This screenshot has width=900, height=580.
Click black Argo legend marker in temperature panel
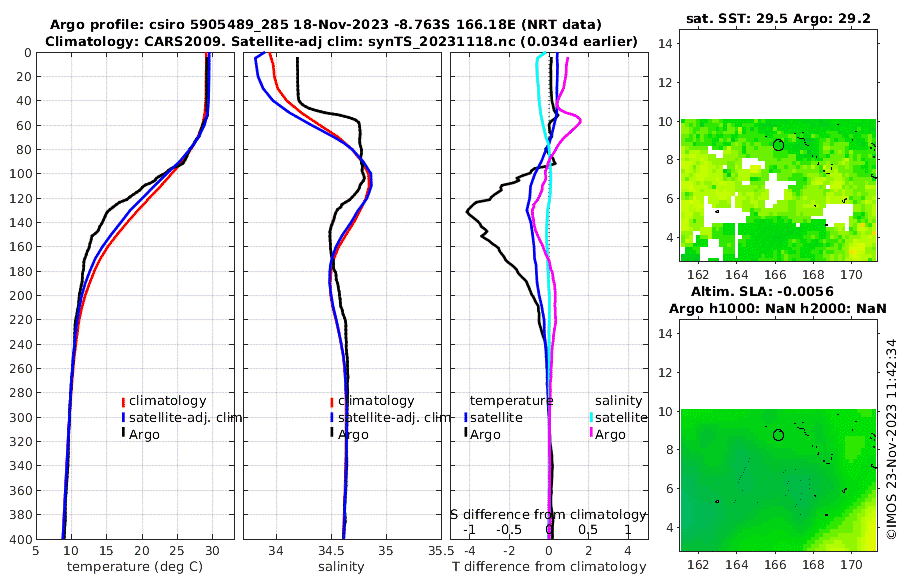pos(123,432)
